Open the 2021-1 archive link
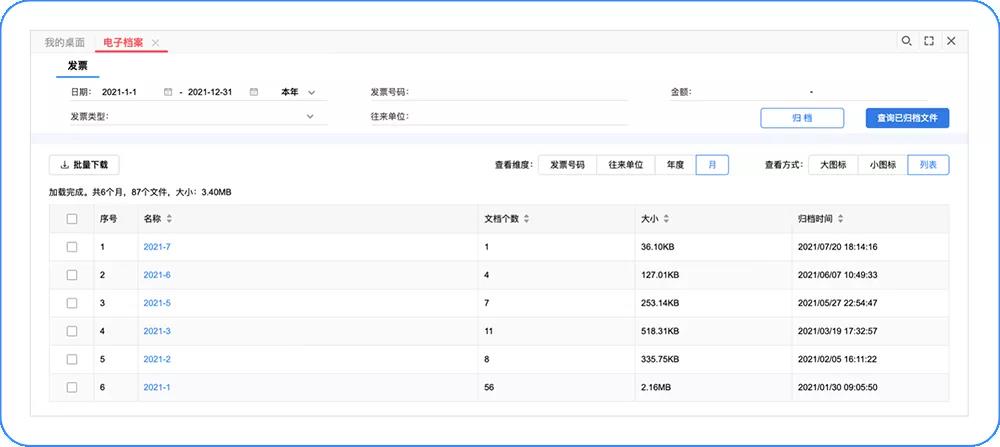Image resolution: width=1000 pixels, height=447 pixels. pyautogui.click(x=157, y=387)
